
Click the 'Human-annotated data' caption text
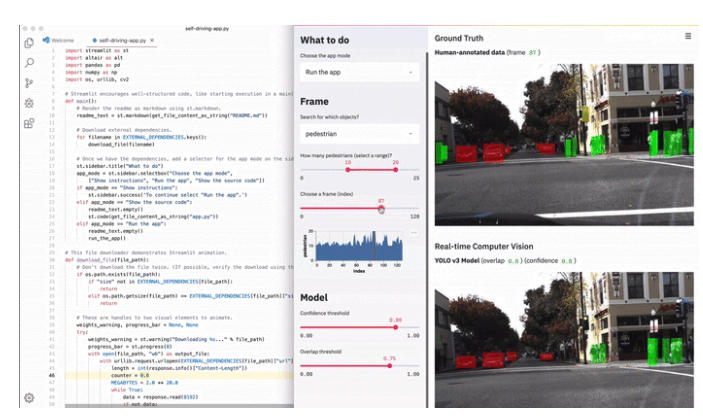click(x=469, y=52)
